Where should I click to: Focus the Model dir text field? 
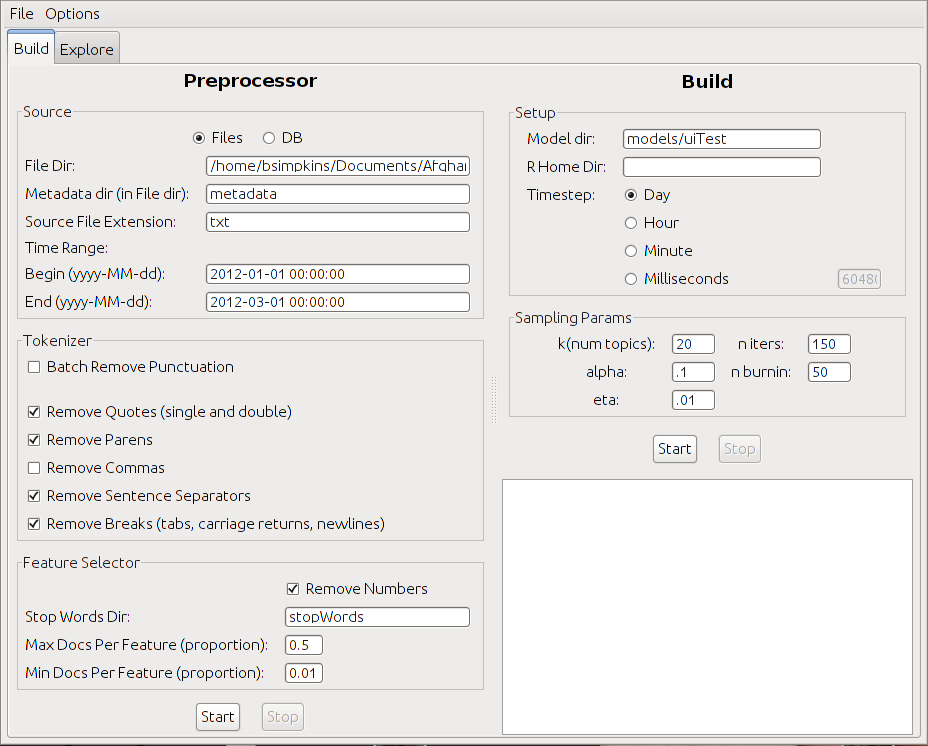[721, 139]
